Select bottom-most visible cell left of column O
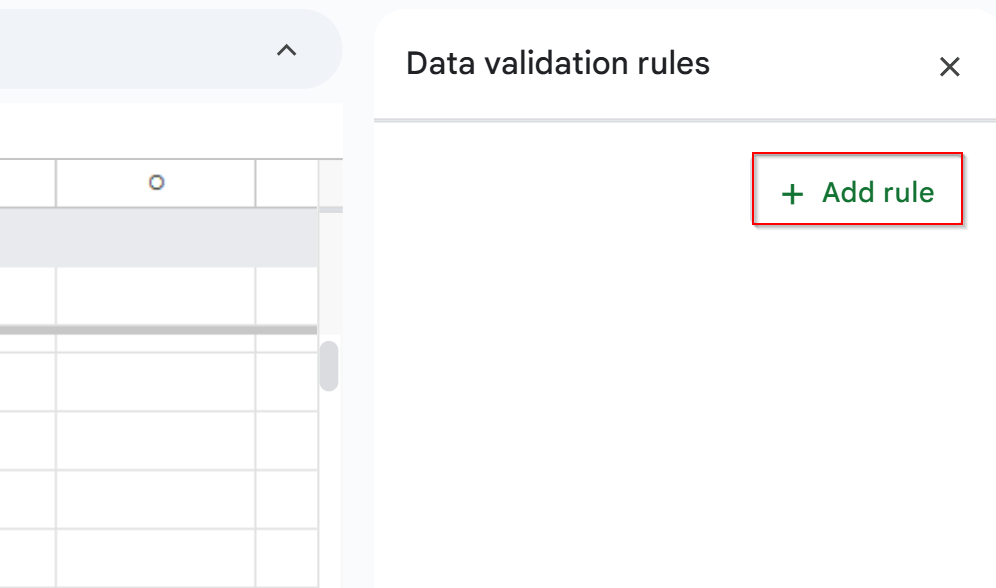Image resolution: width=996 pixels, height=588 pixels. [x=27, y=559]
